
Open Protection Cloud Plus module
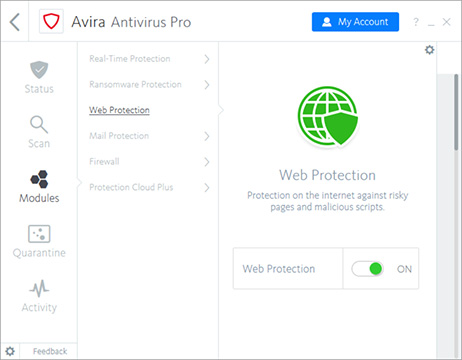click(x=131, y=187)
